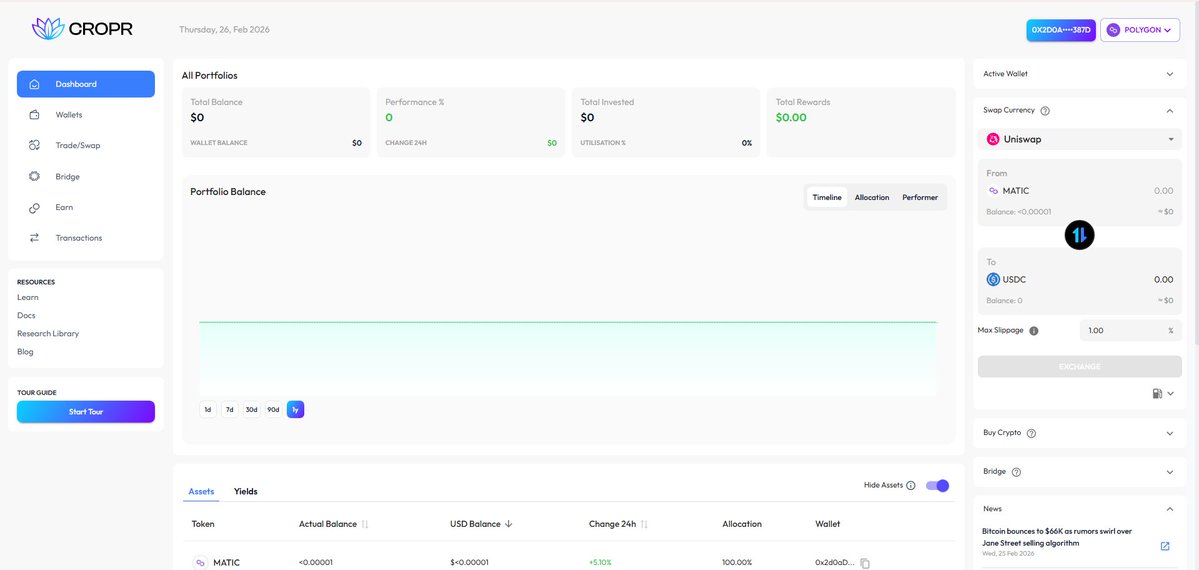Click the CROPR lotus logo
This screenshot has width=1199, height=570.
[x=47, y=29]
